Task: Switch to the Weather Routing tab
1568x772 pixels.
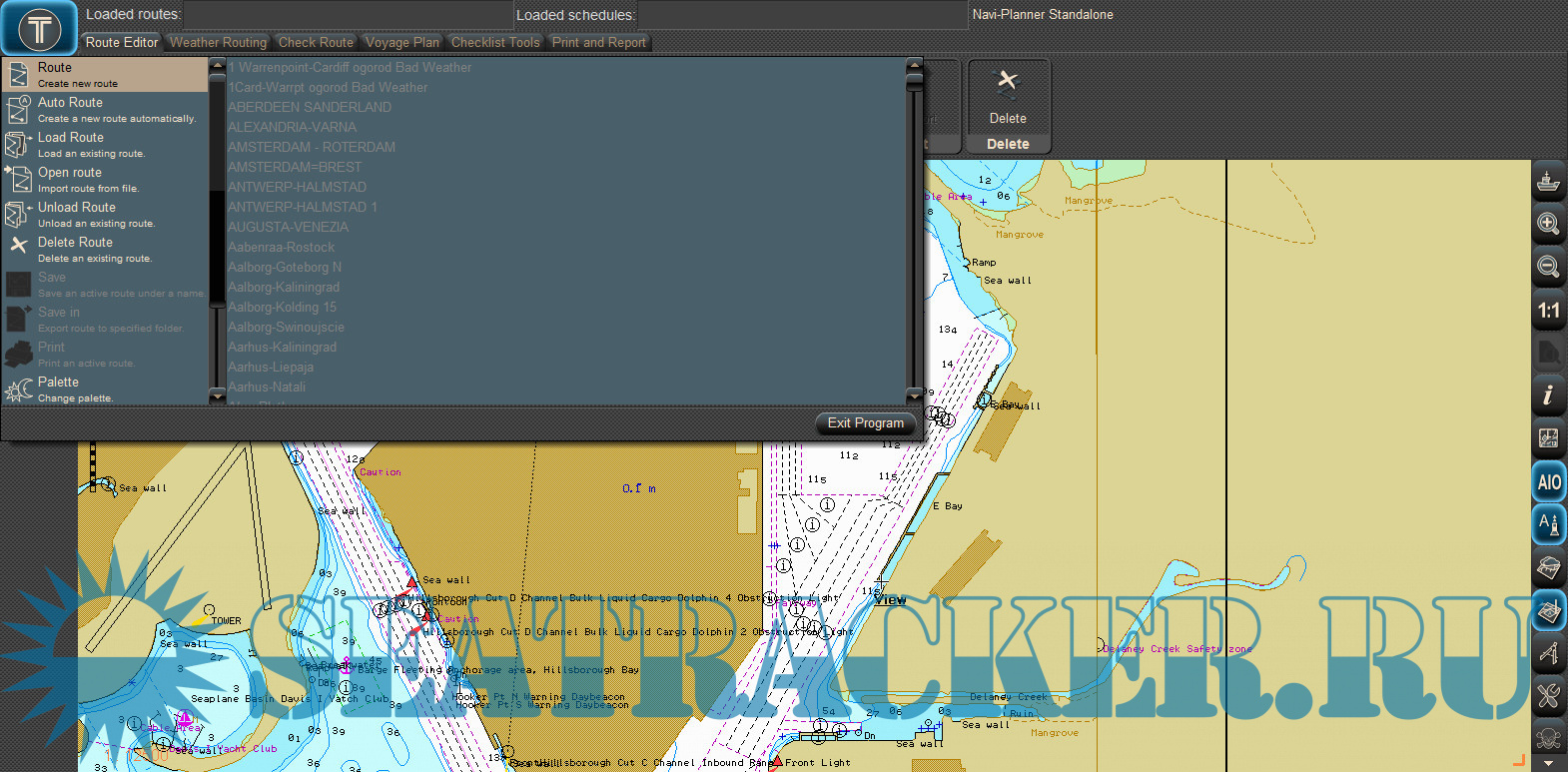Action: click(218, 43)
